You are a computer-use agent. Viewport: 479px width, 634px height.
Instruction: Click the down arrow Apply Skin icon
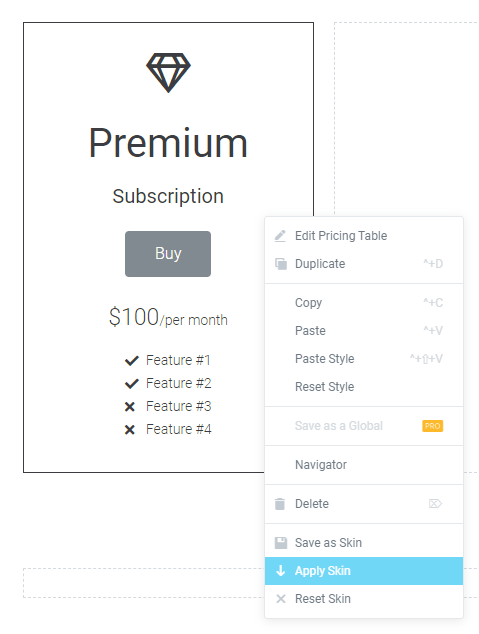[x=281, y=571]
